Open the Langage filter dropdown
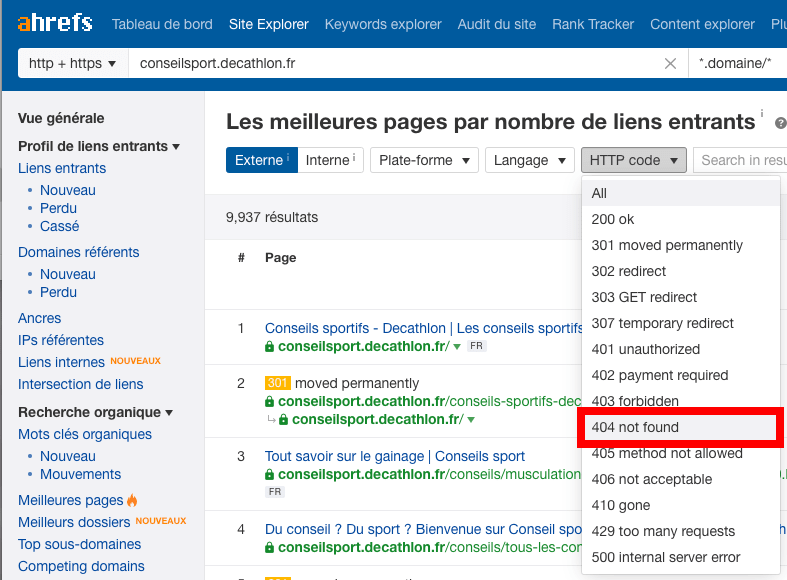The image size is (787, 580). point(530,160)
